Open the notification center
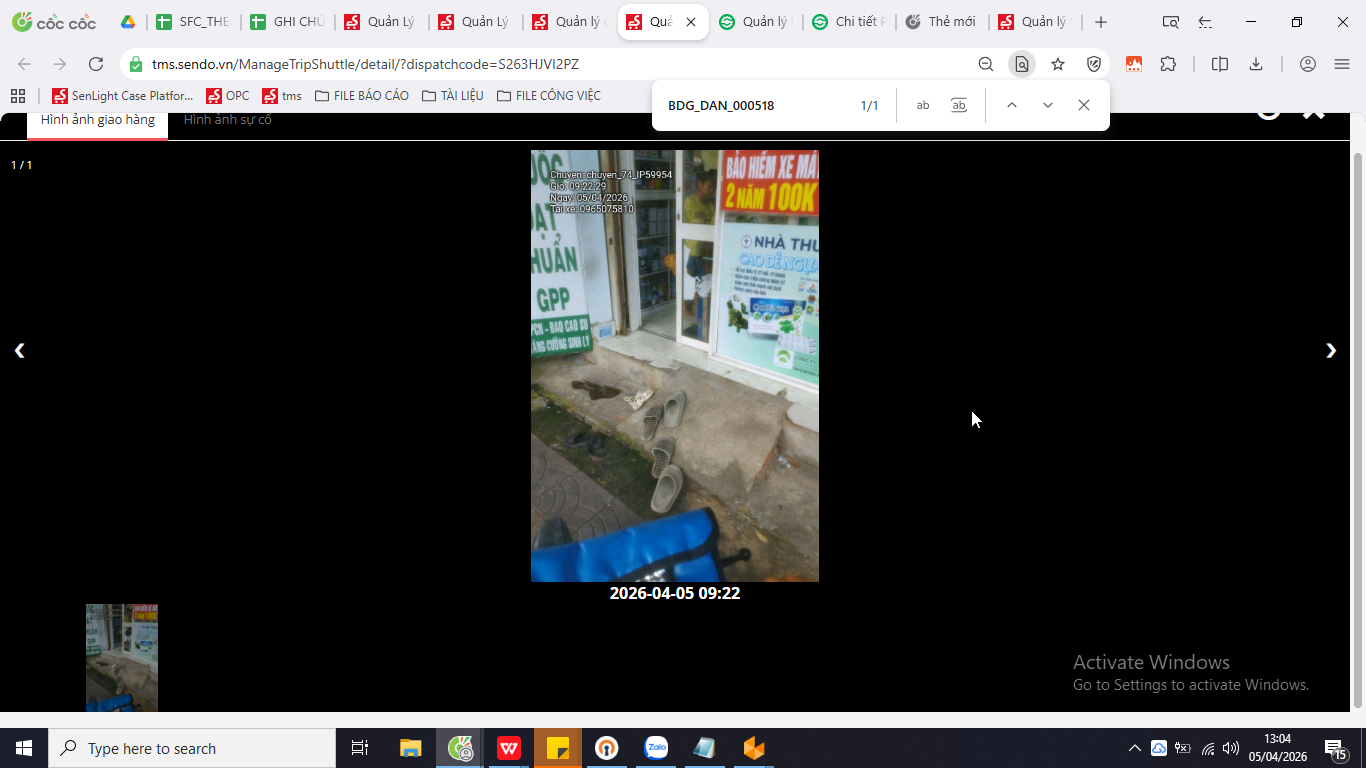Viewport: 1366px width, 768px height. pos(1336,748)
